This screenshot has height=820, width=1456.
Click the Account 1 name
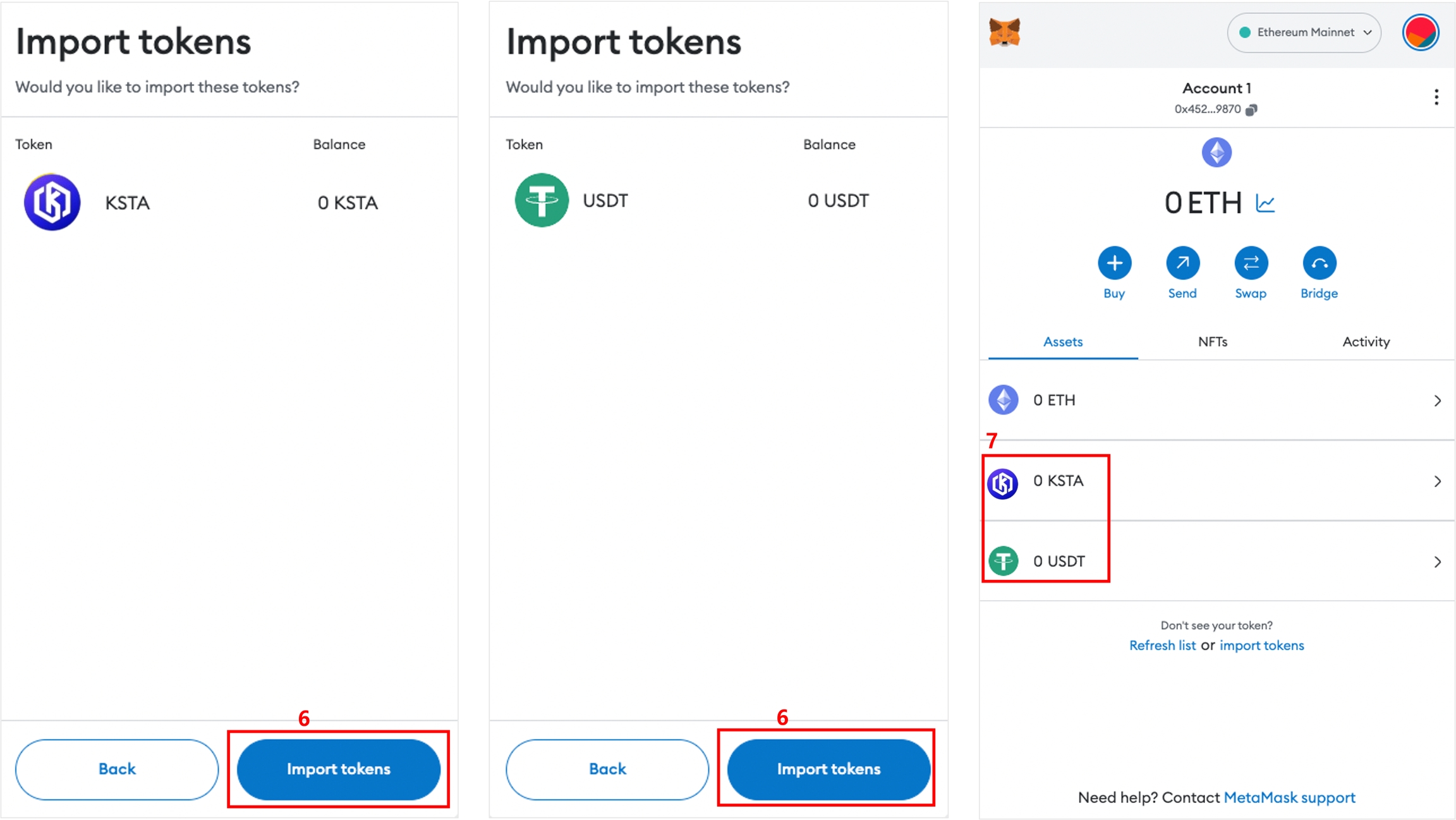[x=1216, y=88]
